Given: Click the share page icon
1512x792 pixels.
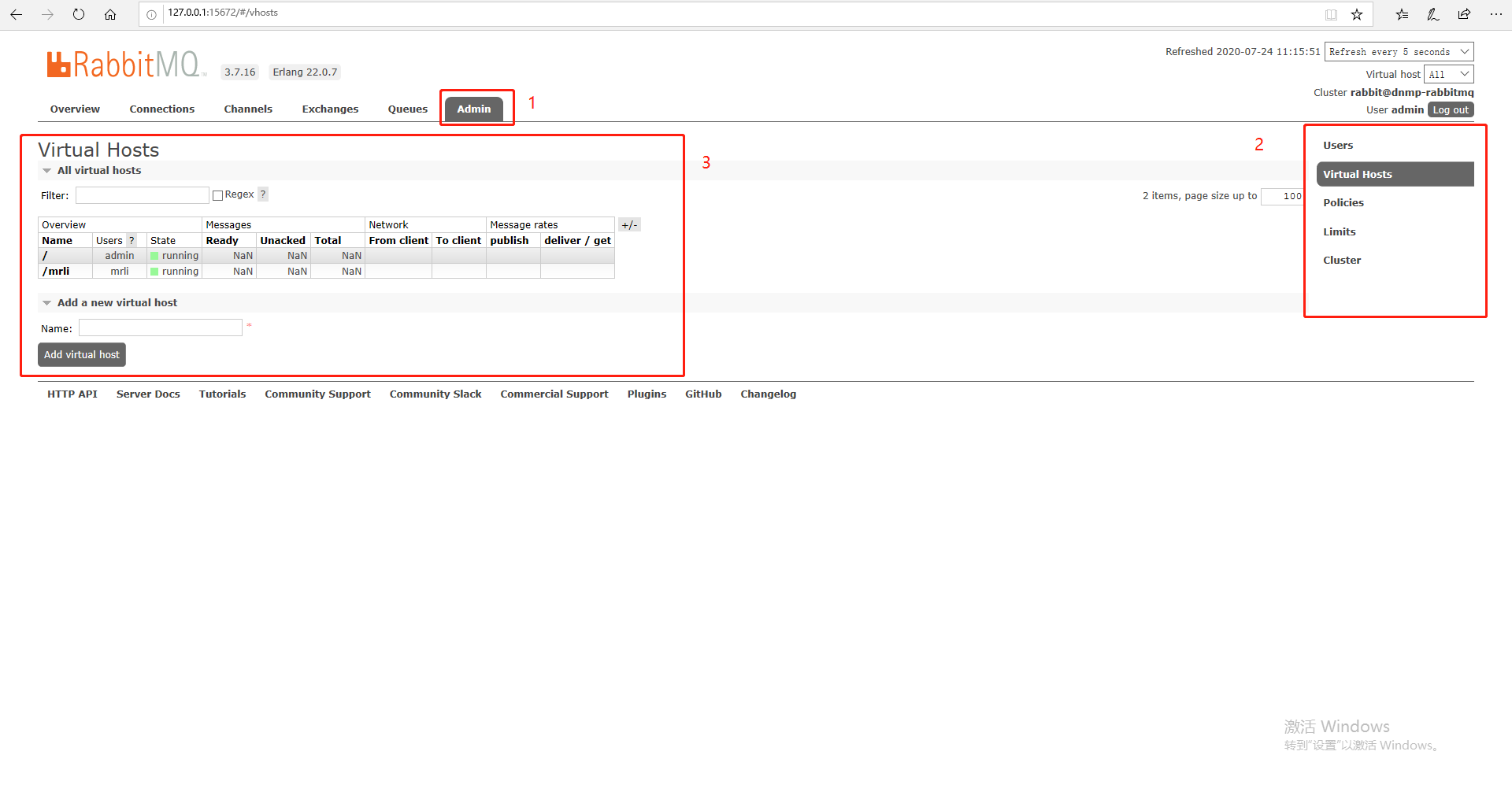Looking at the screenshot, I should [x=1464, y=14].
